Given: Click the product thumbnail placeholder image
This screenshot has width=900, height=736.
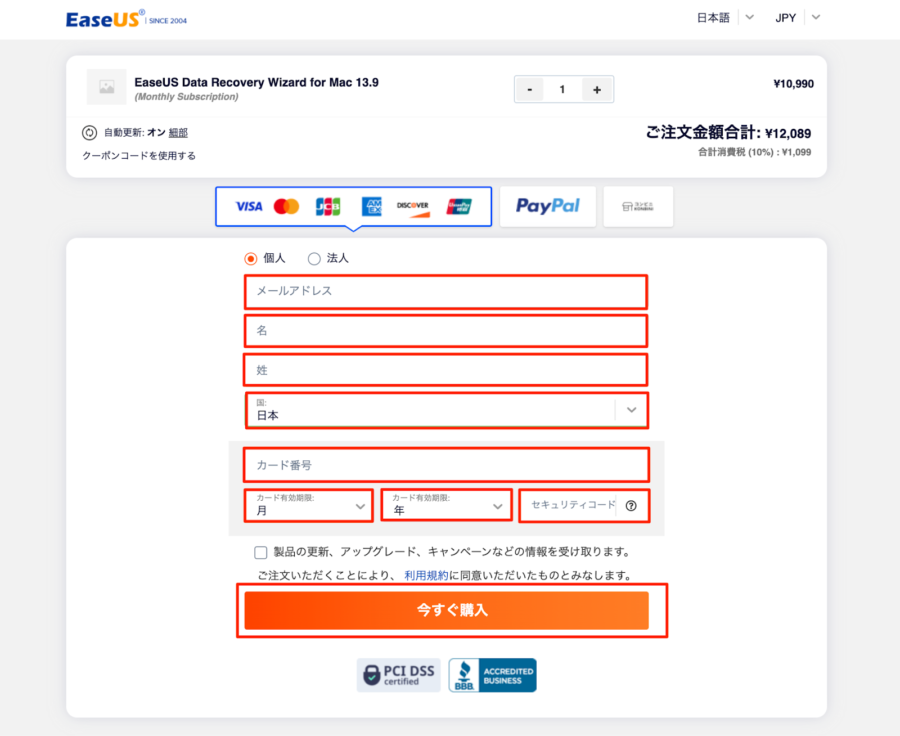Looking at the screenshot, I should [x=106, y=87].
